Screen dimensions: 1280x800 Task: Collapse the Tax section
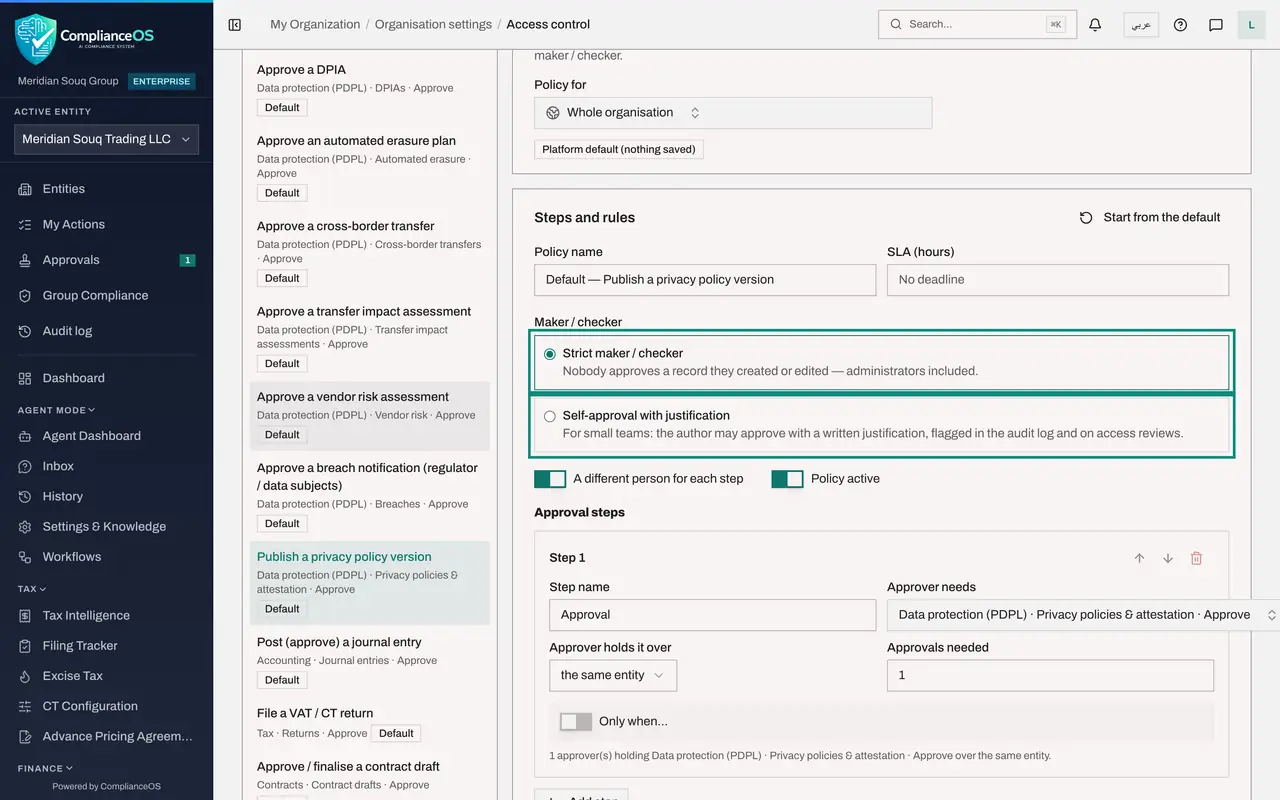(x=32, y=589)
